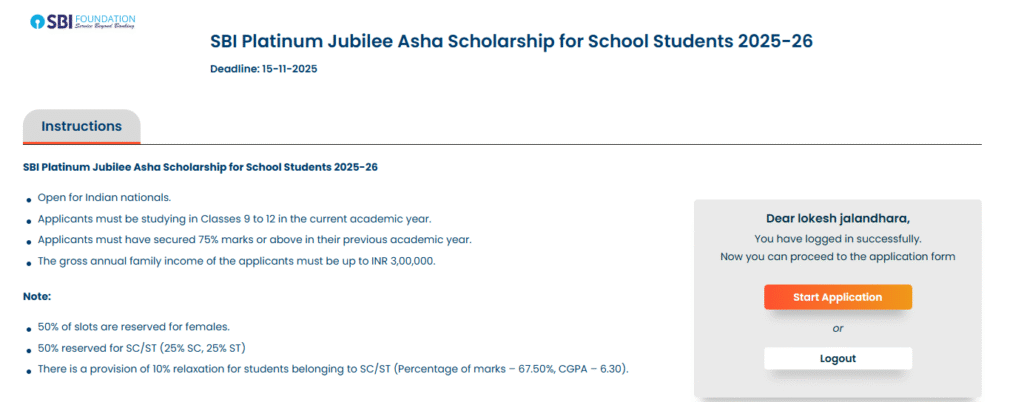Switch to the Instructions tab
This screenshot has height=402, width=1024.
click(81, 127)
